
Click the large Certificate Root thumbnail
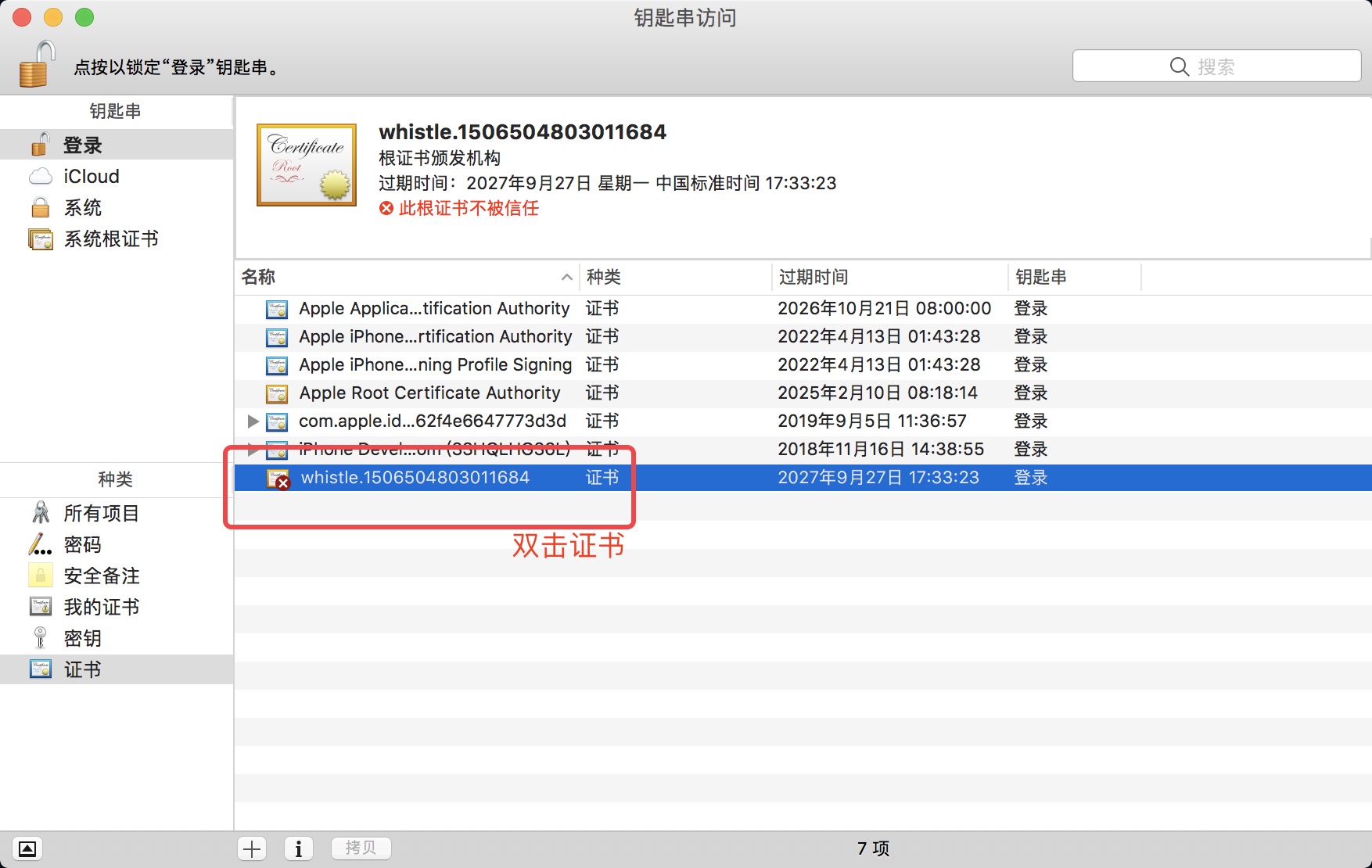click(x=307, y=164)
